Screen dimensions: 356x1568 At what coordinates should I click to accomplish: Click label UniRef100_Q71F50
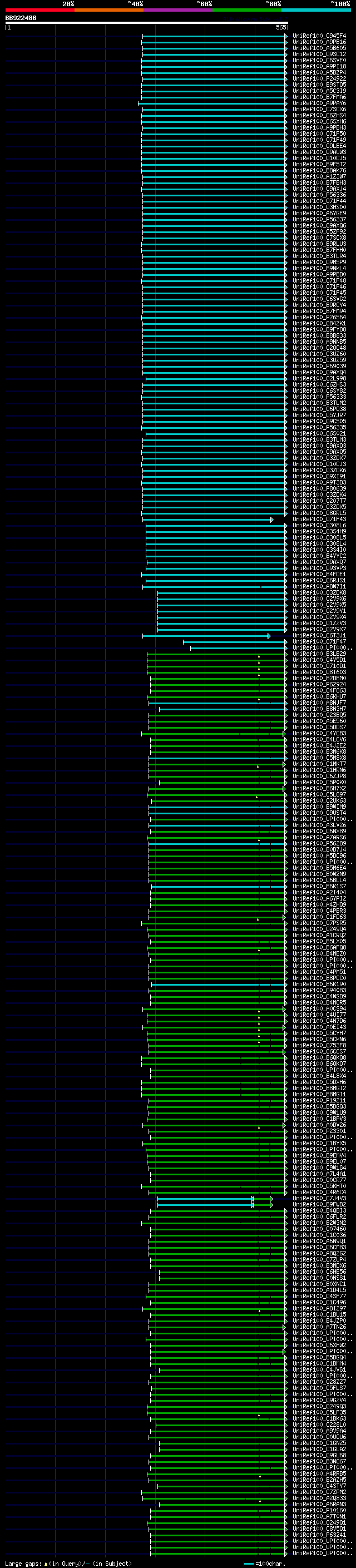click(319, 134)
